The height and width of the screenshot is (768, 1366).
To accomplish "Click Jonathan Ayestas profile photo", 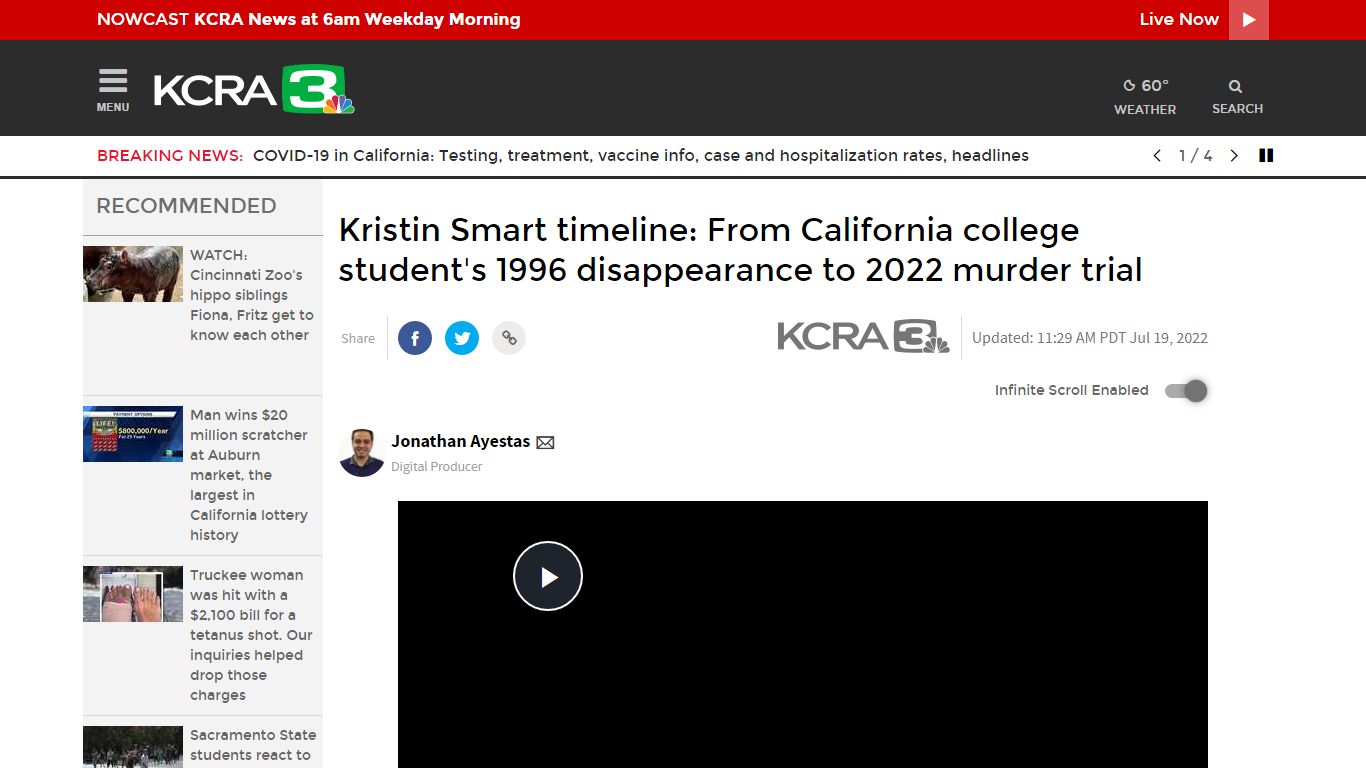I will click(362, 453).
